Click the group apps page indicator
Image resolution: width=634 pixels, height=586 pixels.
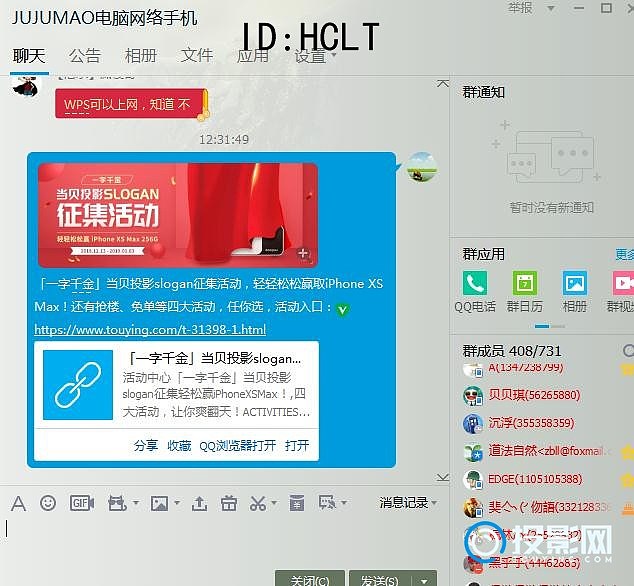[550, 326]
